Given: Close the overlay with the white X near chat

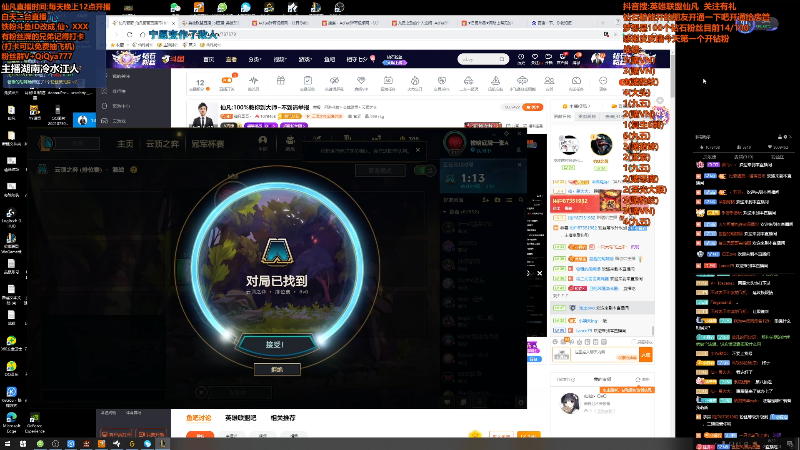Looking at the screenshot, I should [539, 273].
